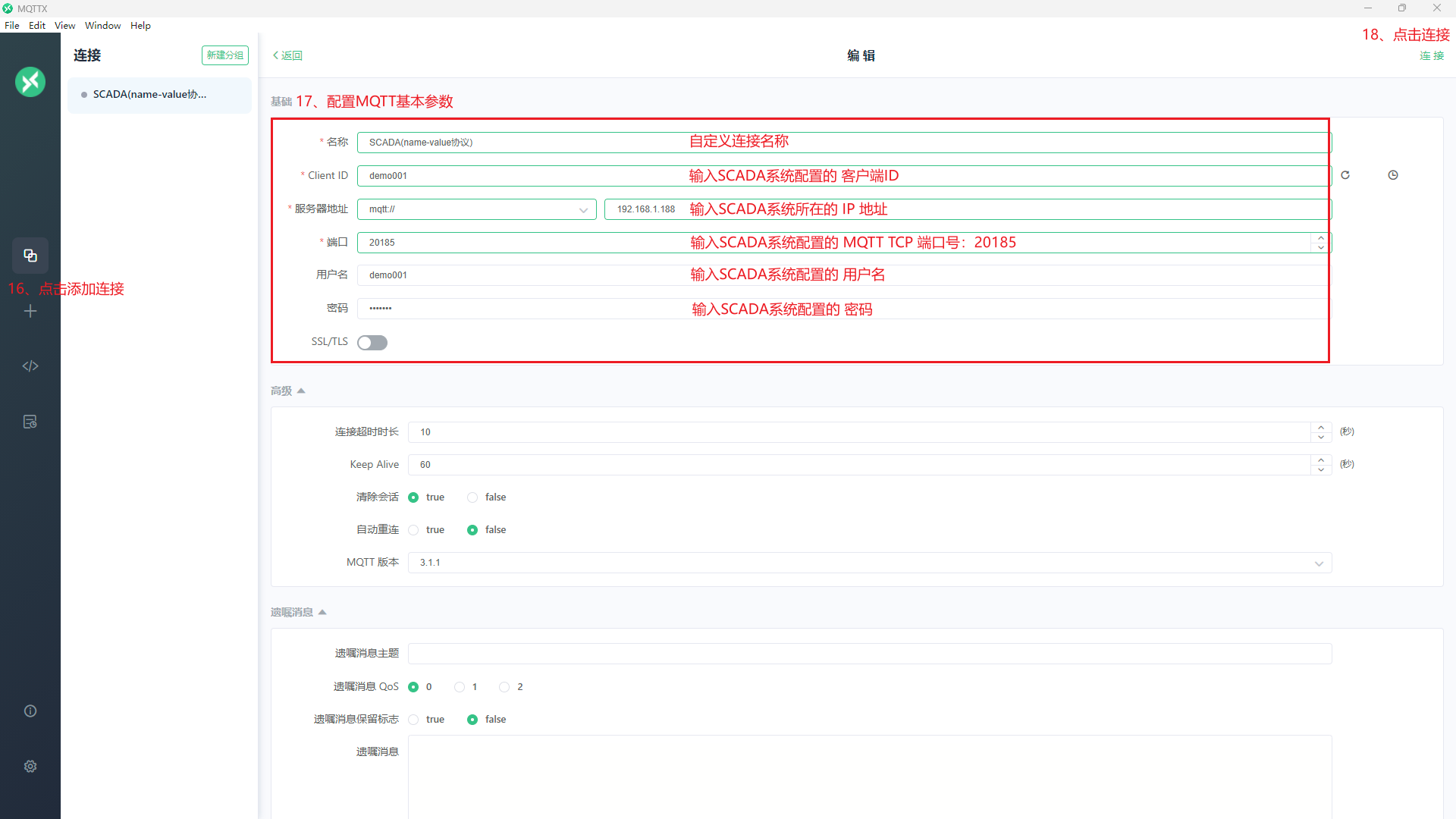Click the refresh icon next to Client ID
This screenshot has width=1456, height=819.
[x=1345, y=175]
